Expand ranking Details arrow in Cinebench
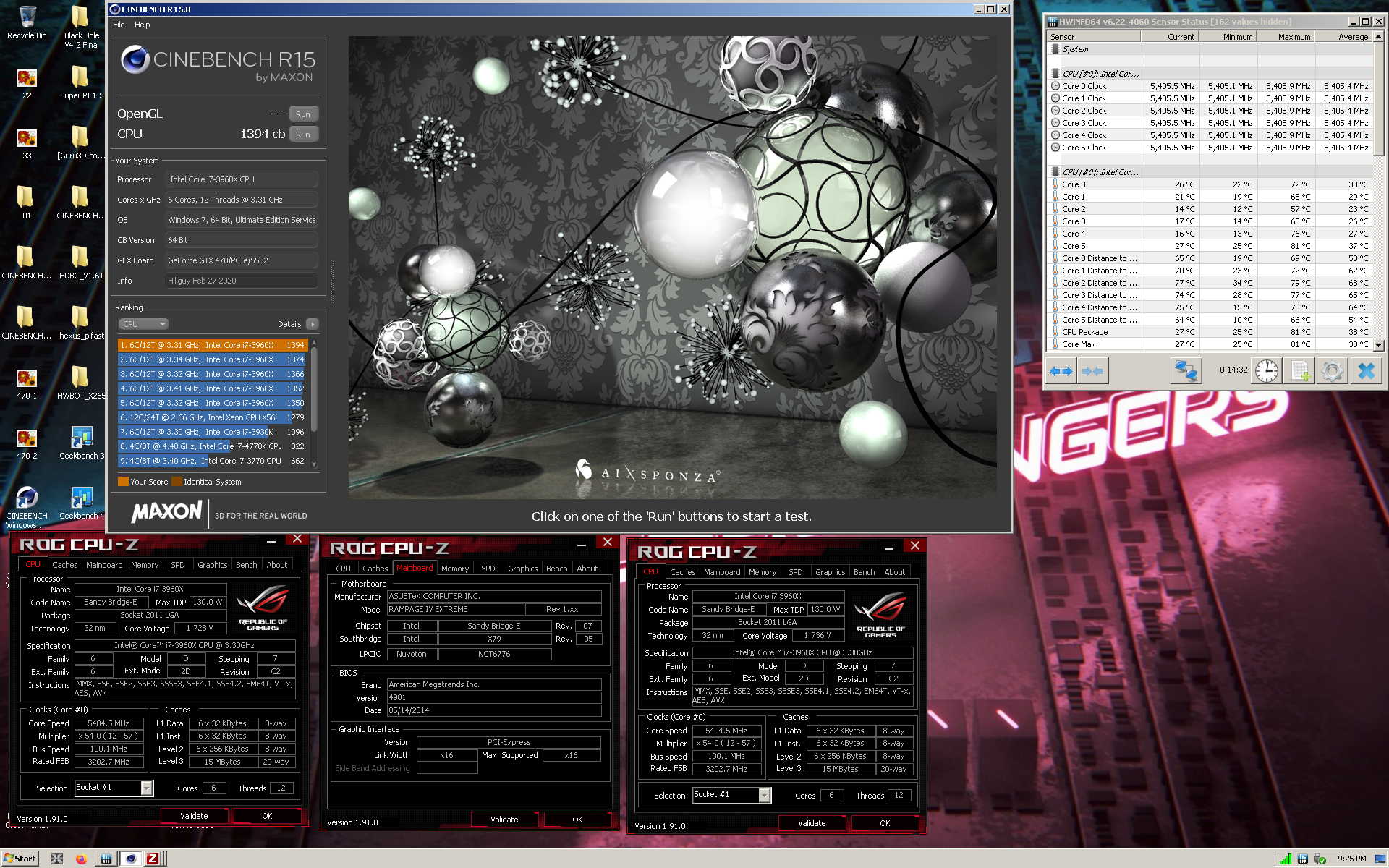Viewport: 1389px width, 868px height. point(312,324)
